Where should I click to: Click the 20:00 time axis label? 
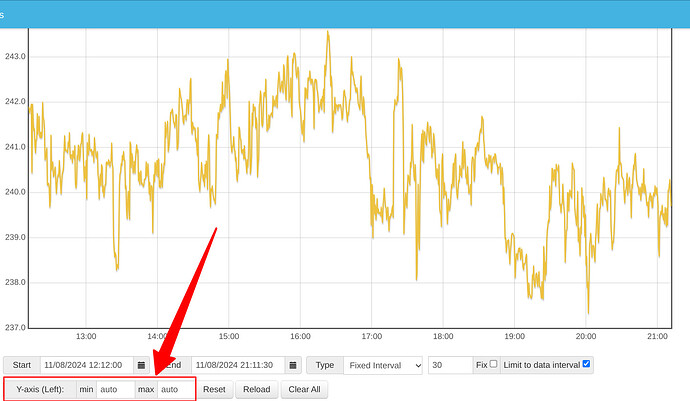click(x=586, y=336)
